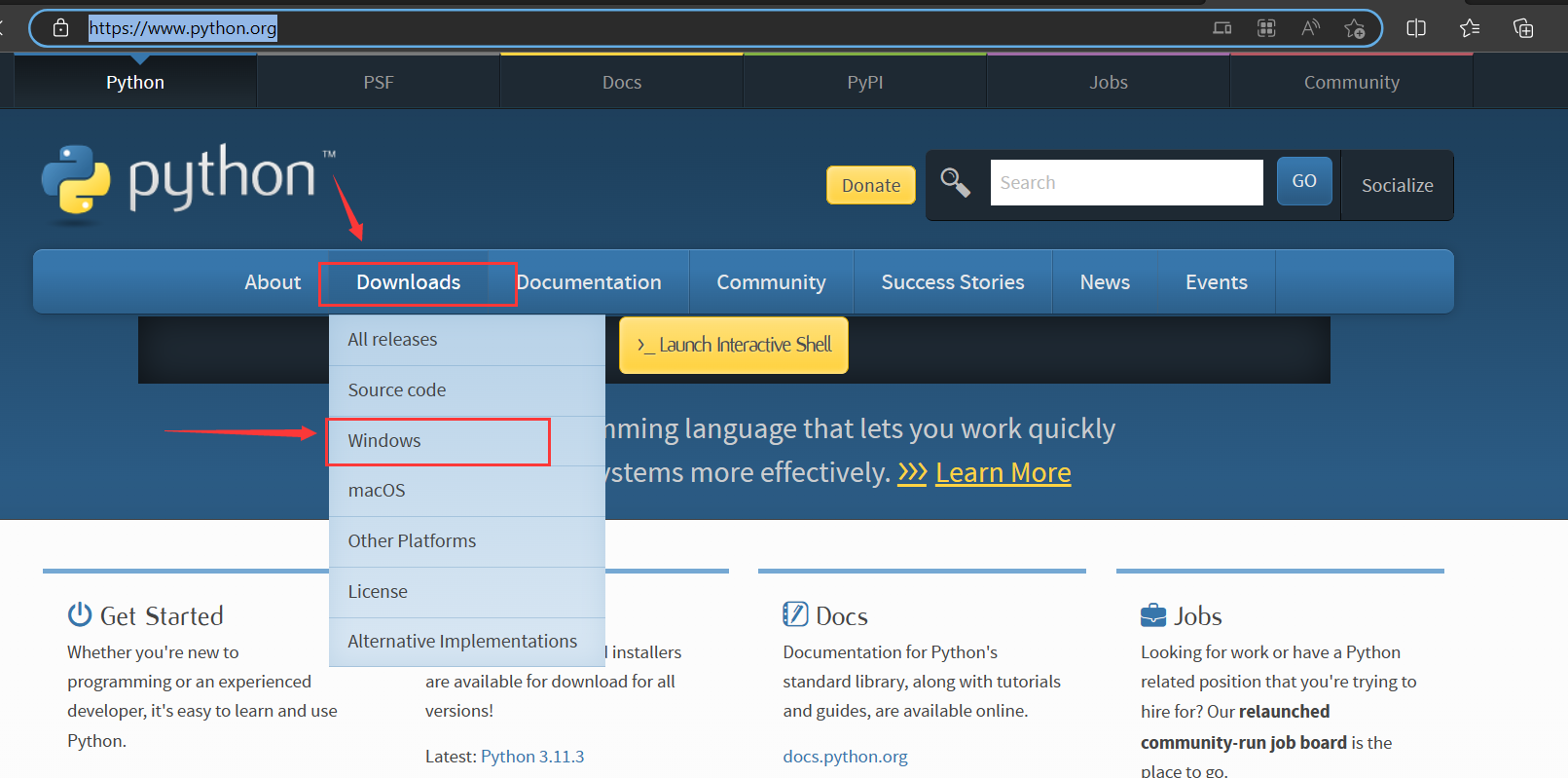Open the Favorites list icon
1568x778 pixels.
click(1470, 28)
